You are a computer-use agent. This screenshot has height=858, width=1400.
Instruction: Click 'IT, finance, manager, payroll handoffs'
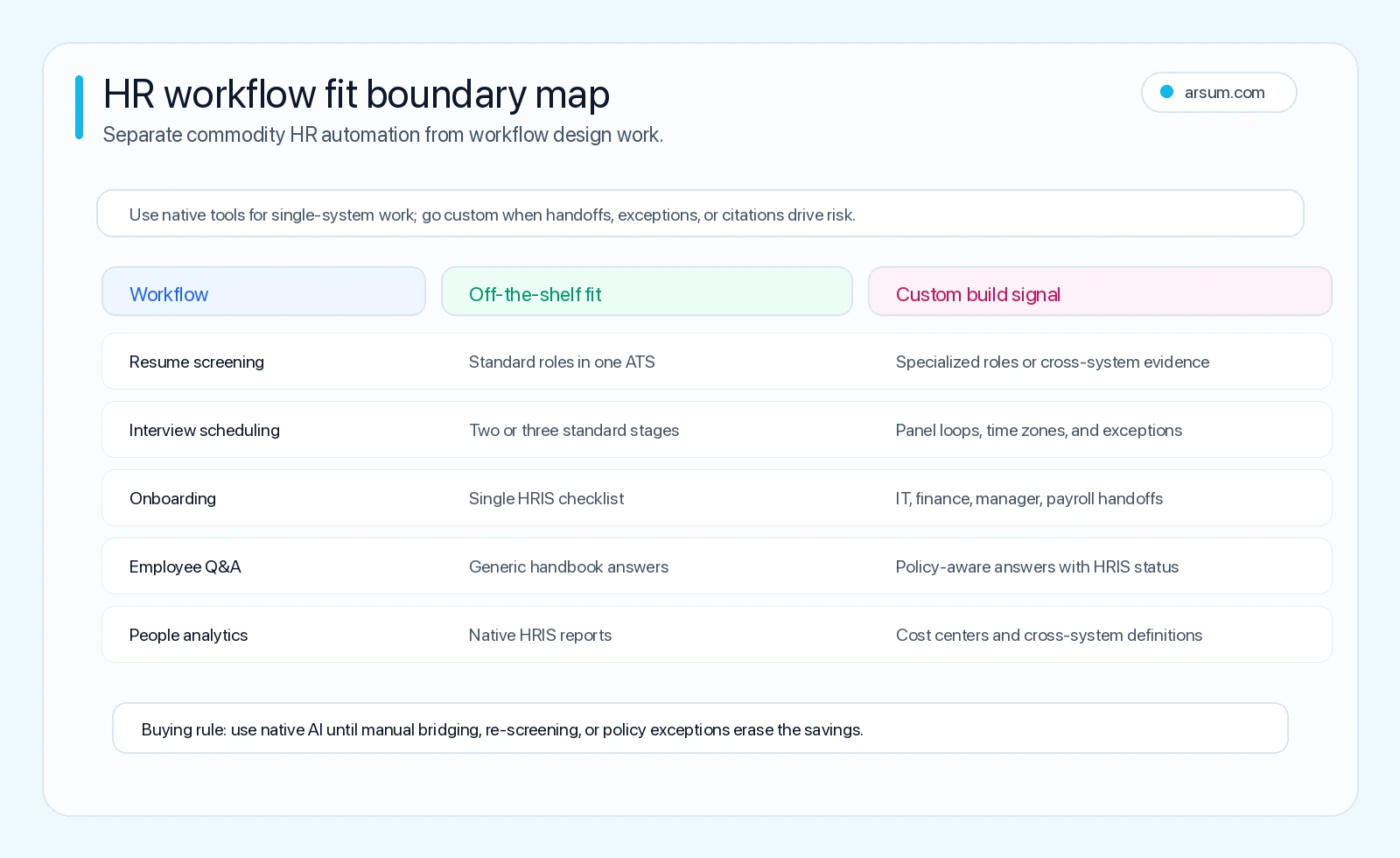[1029, 498]
